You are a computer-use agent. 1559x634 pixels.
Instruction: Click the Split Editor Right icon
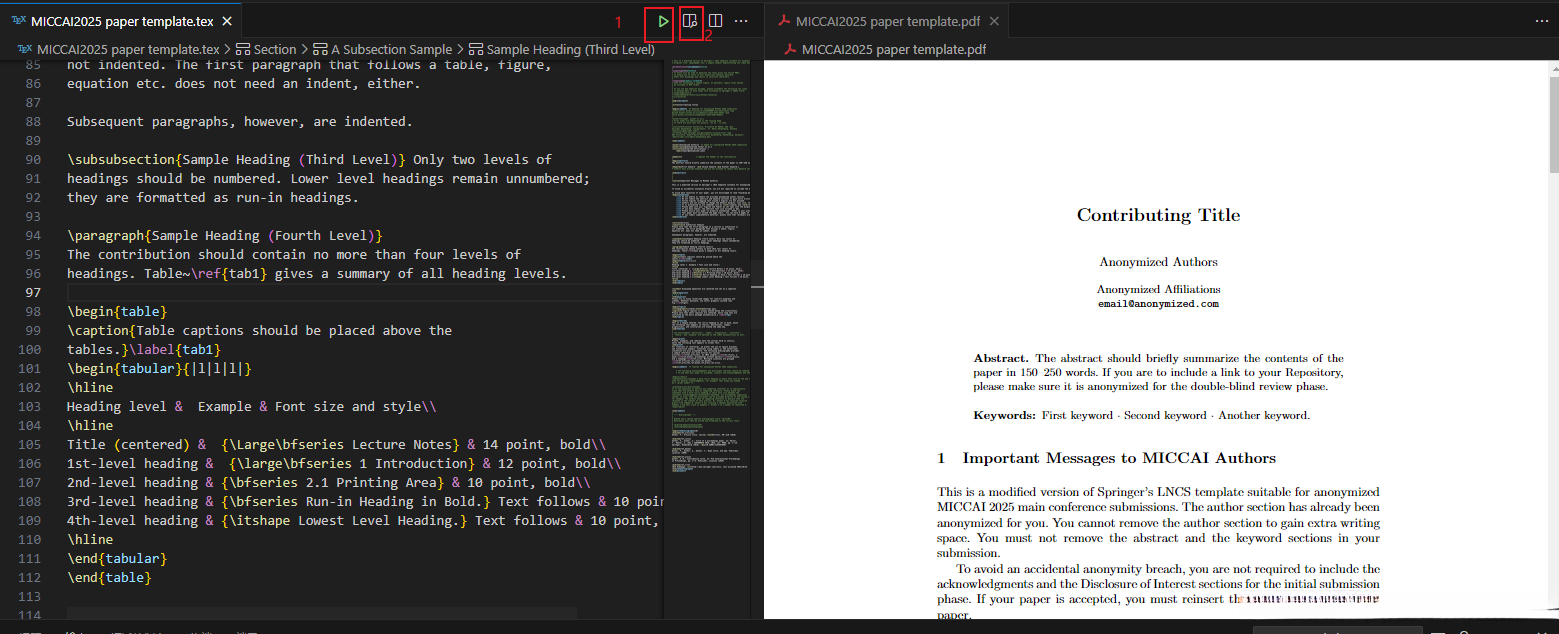(x=716, y=21)
